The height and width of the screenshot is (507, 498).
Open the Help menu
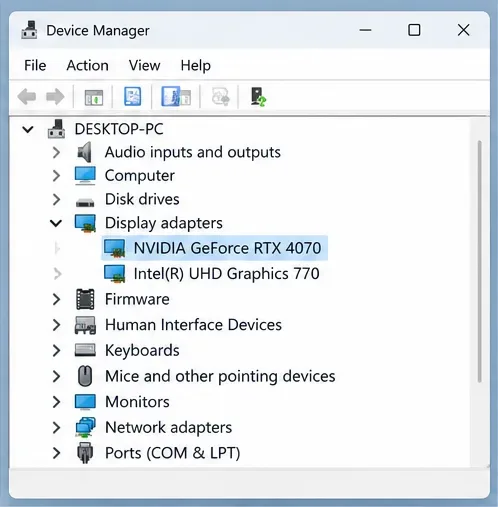[196, 66]
